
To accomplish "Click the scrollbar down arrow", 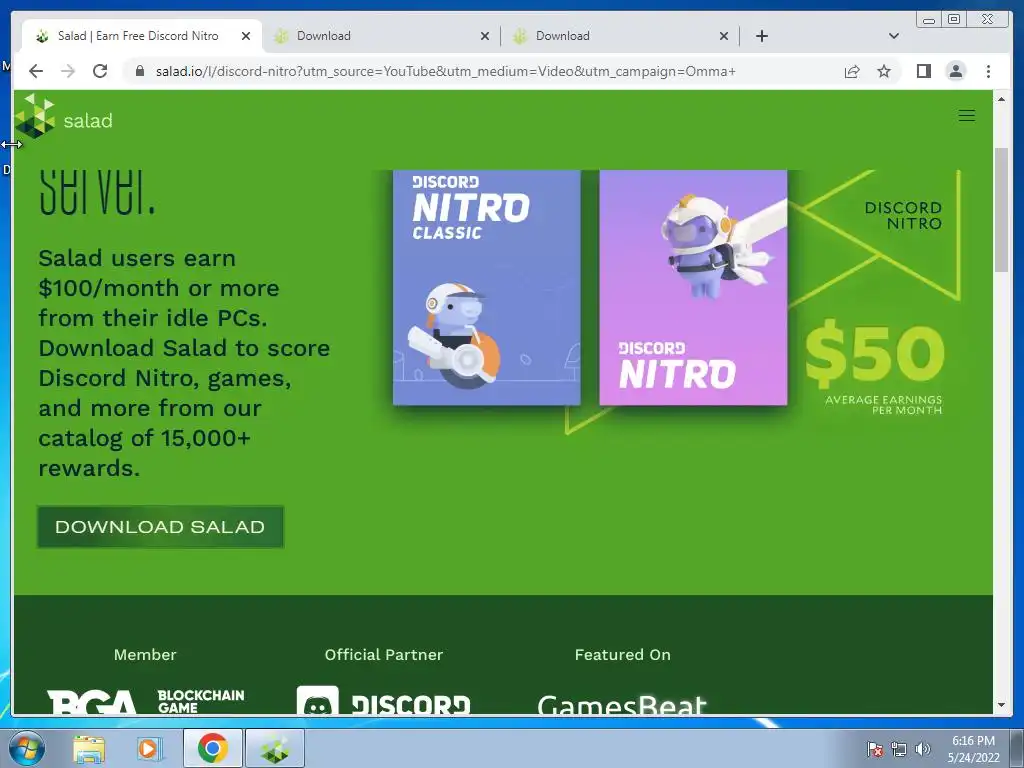I will click(1001, 706).
